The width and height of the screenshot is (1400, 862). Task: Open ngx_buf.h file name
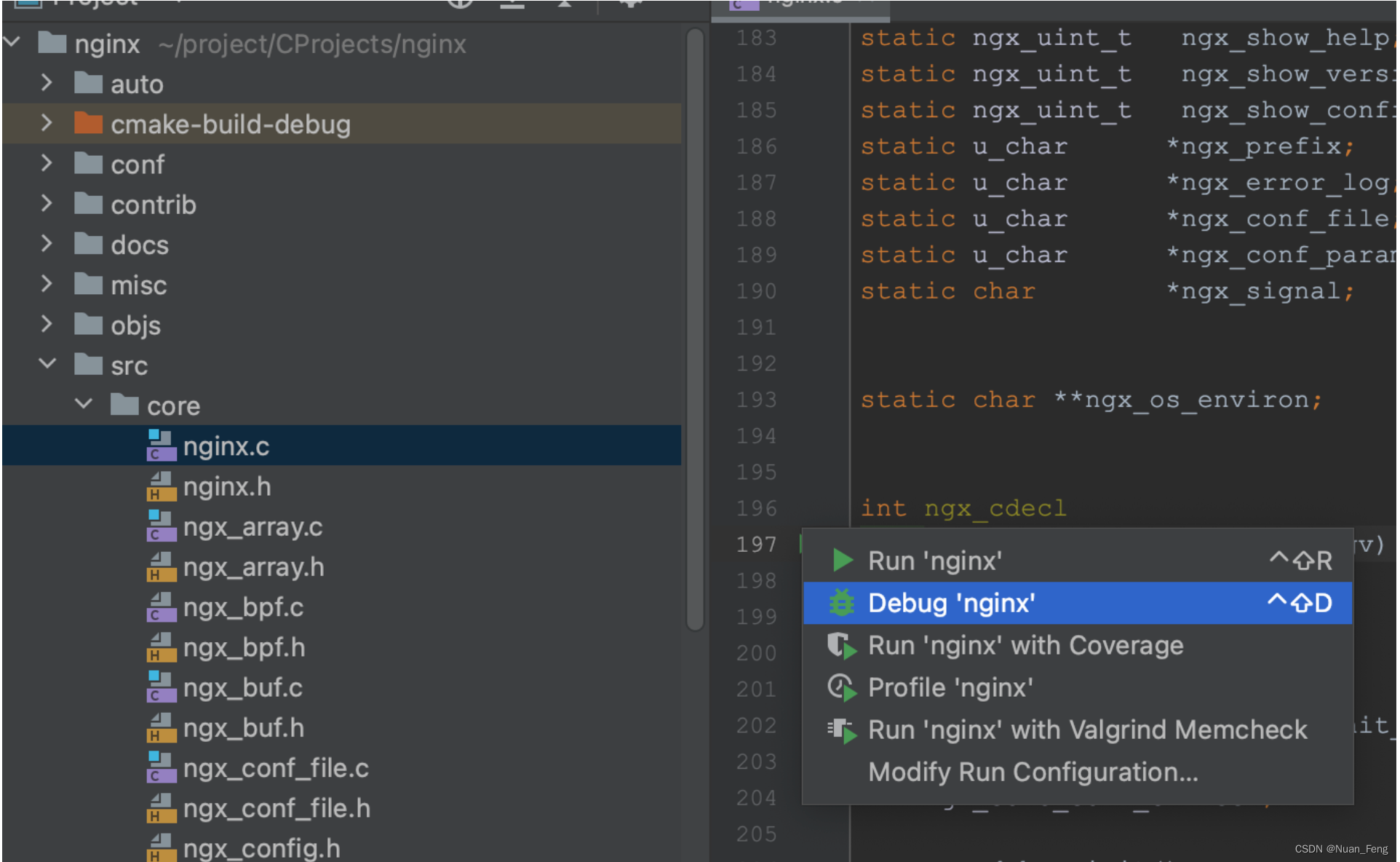click(244, 727)
